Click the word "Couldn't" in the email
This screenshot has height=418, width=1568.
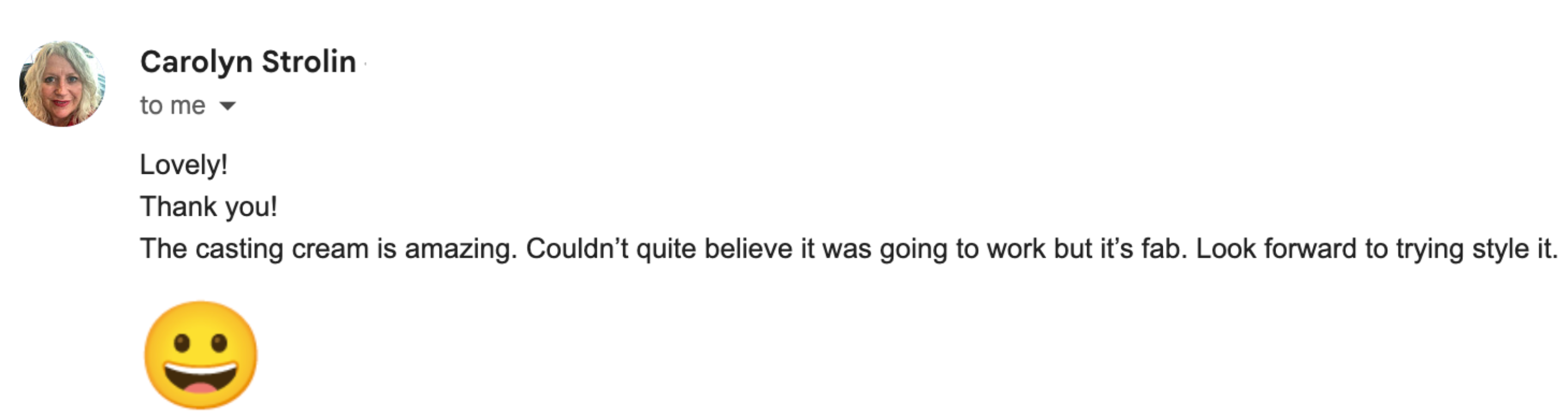[577, 249]
